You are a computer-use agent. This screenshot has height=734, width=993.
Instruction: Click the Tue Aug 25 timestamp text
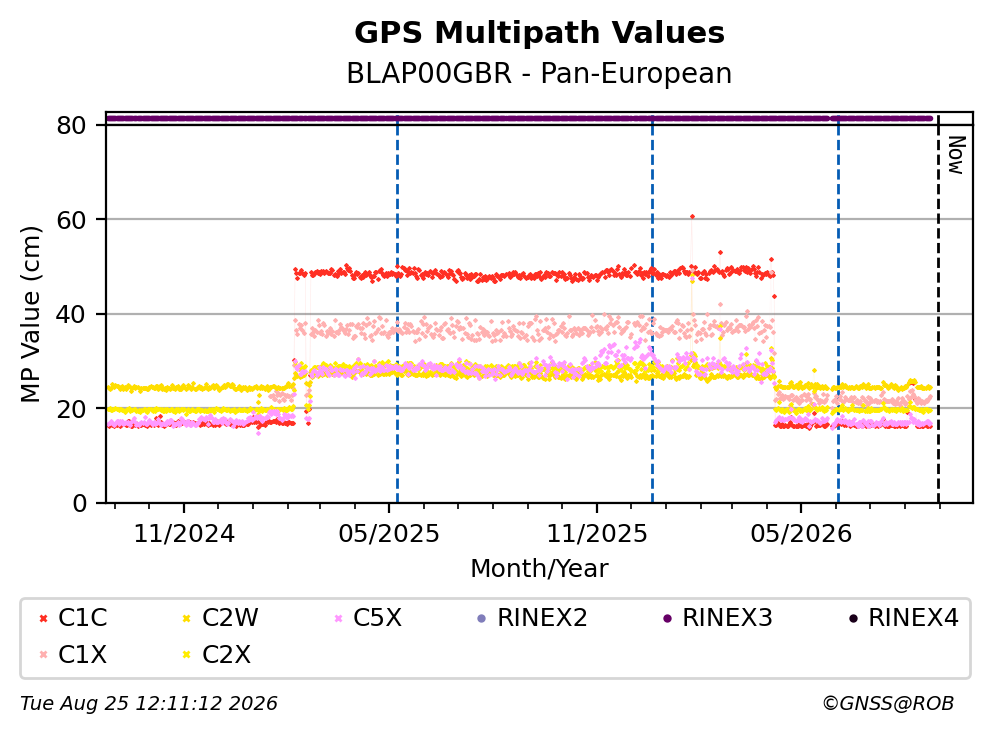[149, 704]
